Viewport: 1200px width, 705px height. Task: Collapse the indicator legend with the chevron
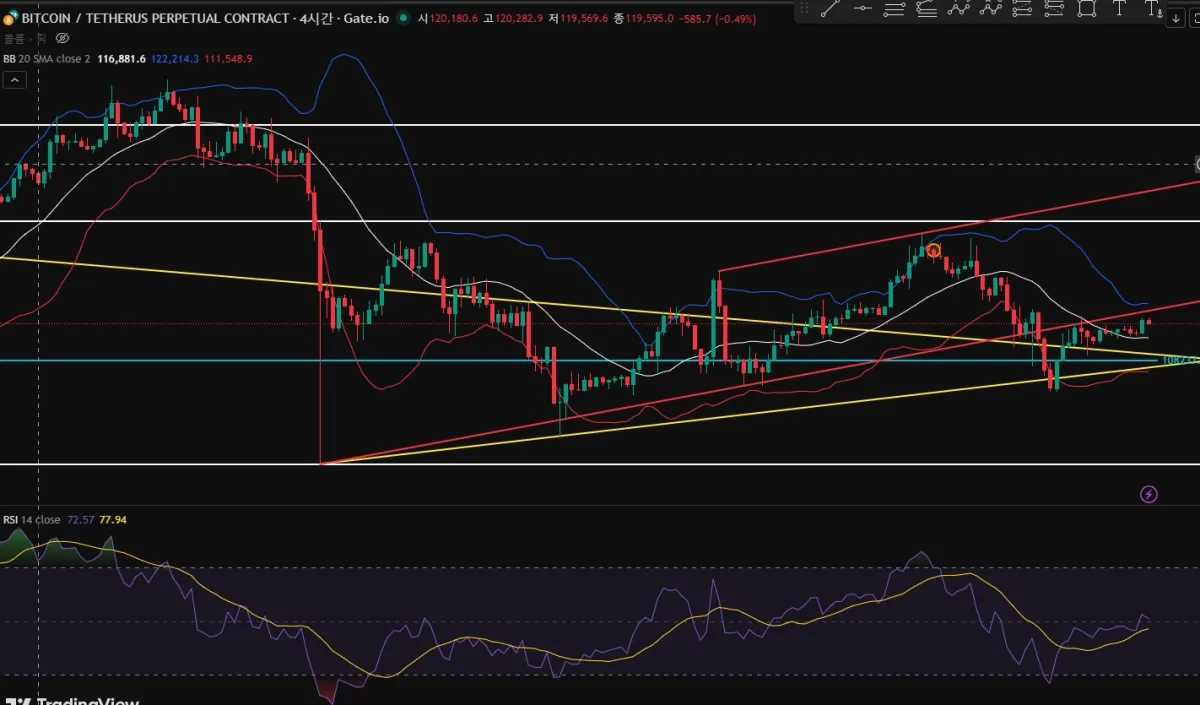pos(14,81)
